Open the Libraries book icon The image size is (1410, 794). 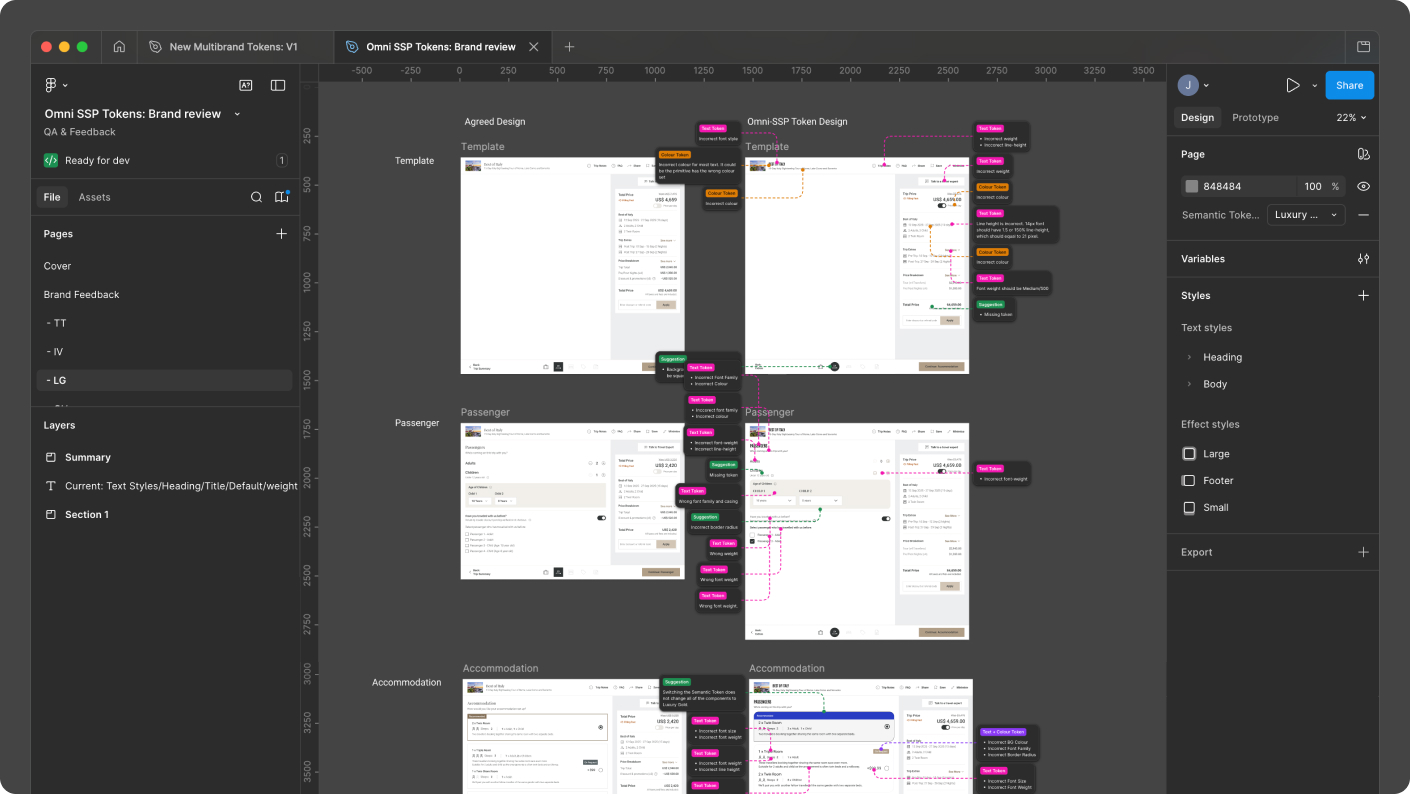point(281,197)
